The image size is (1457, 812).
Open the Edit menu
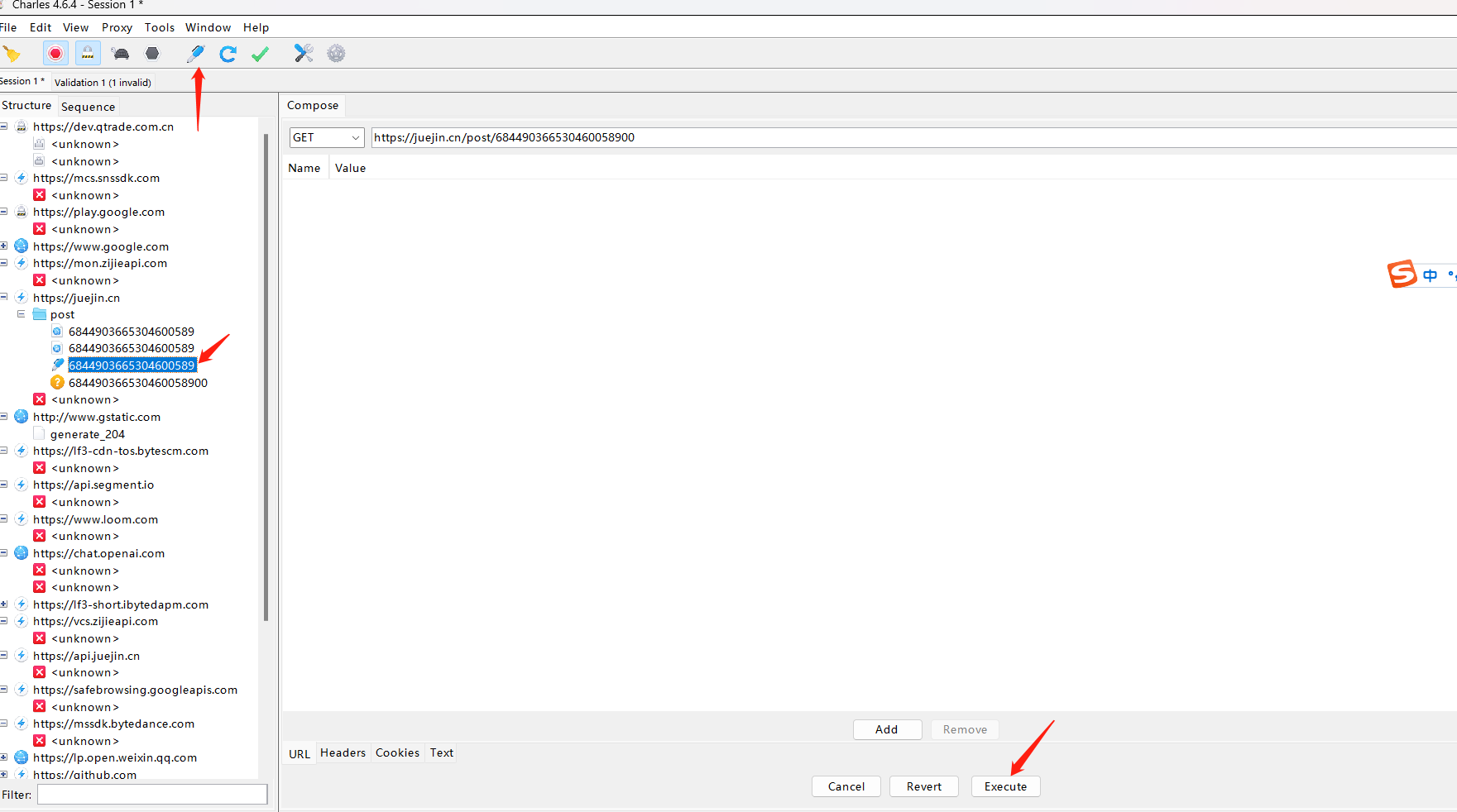point(41,27)
